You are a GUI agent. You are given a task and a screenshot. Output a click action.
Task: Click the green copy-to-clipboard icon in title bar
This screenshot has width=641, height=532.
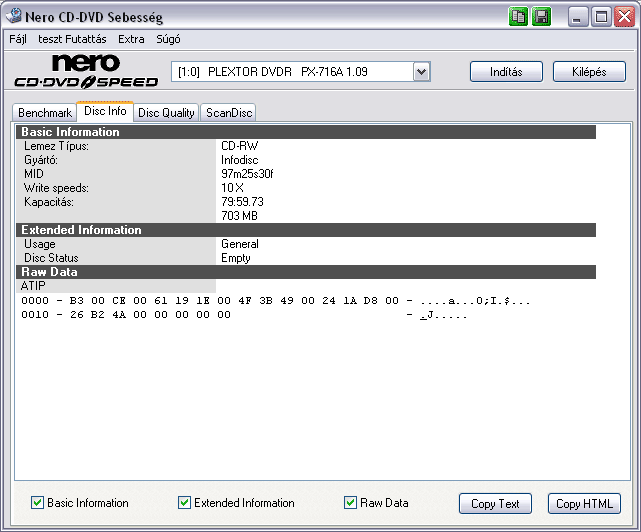(518, 17)
